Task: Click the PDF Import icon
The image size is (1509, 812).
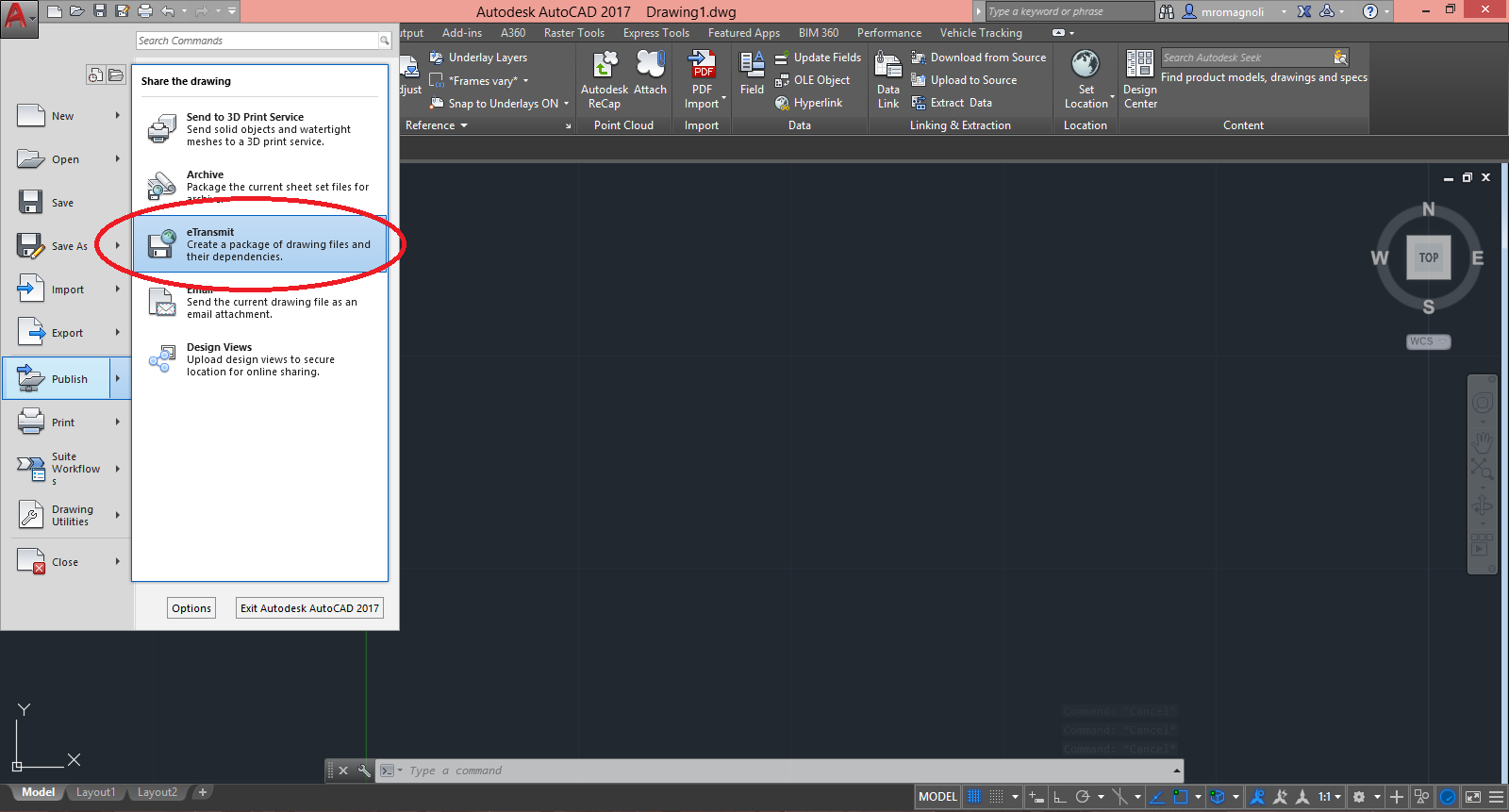Action: coord(703,80)
